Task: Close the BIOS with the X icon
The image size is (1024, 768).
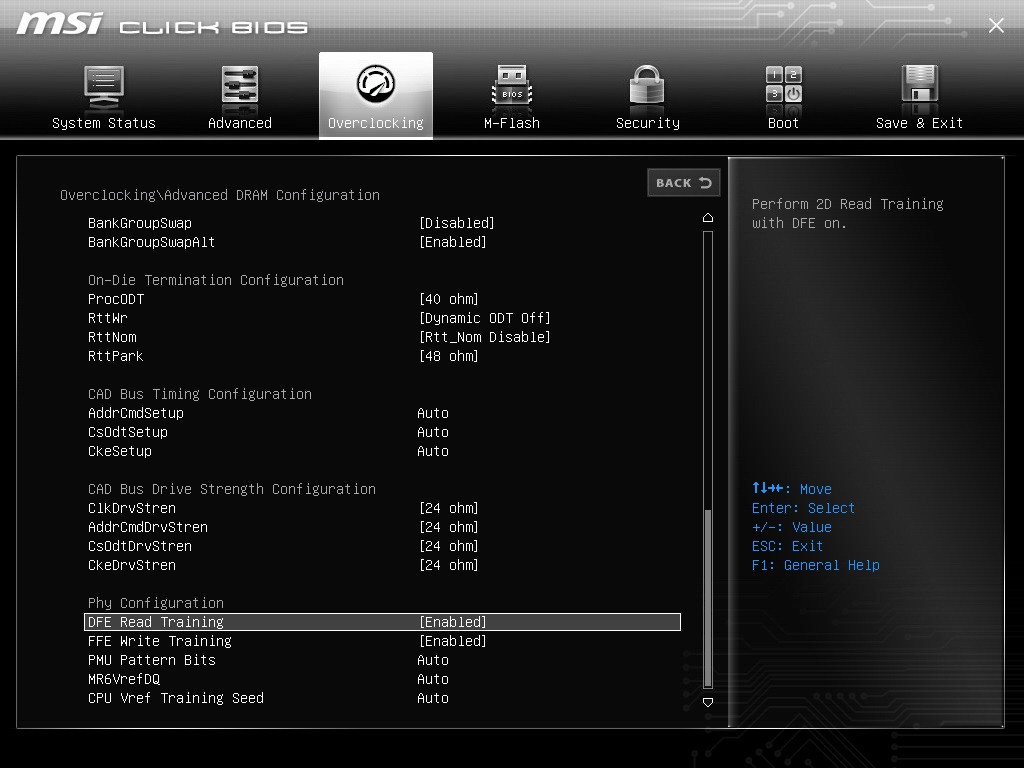Action: [x=996, y=25]
